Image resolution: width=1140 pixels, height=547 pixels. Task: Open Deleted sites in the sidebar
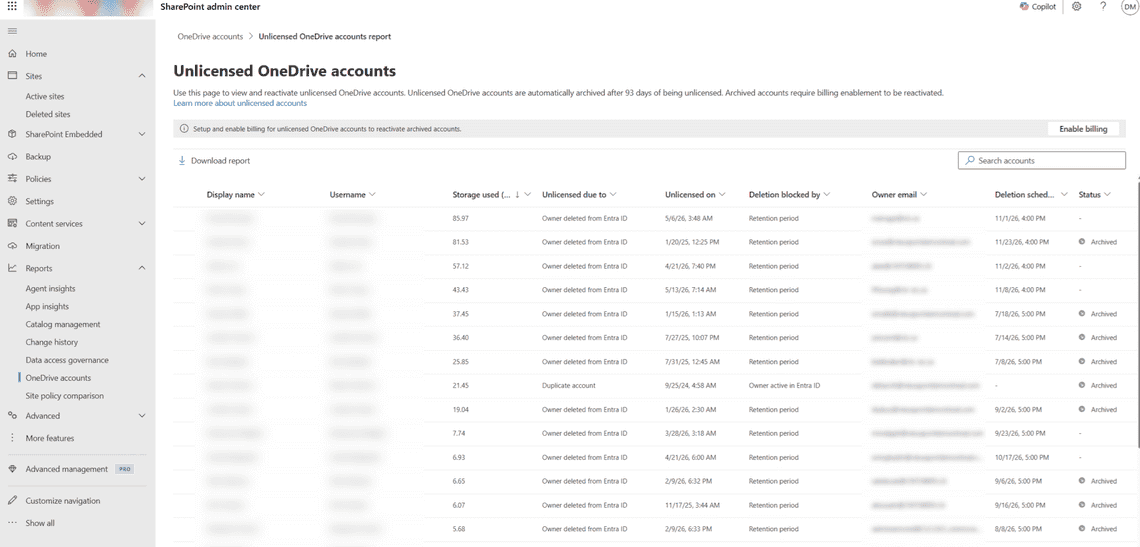coord(48,114)
